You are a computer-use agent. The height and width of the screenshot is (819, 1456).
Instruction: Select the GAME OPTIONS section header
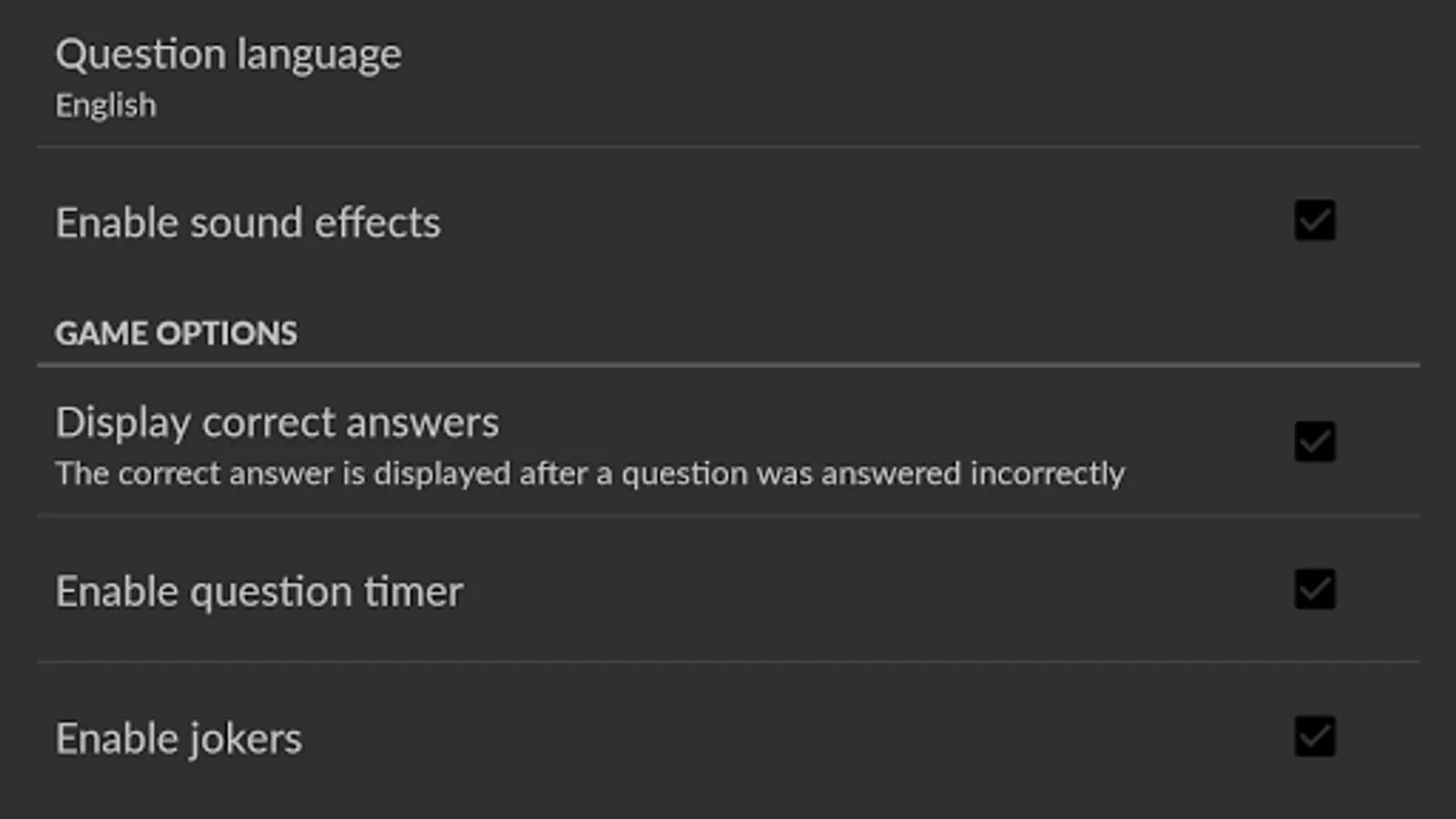(x=176, y=333)
